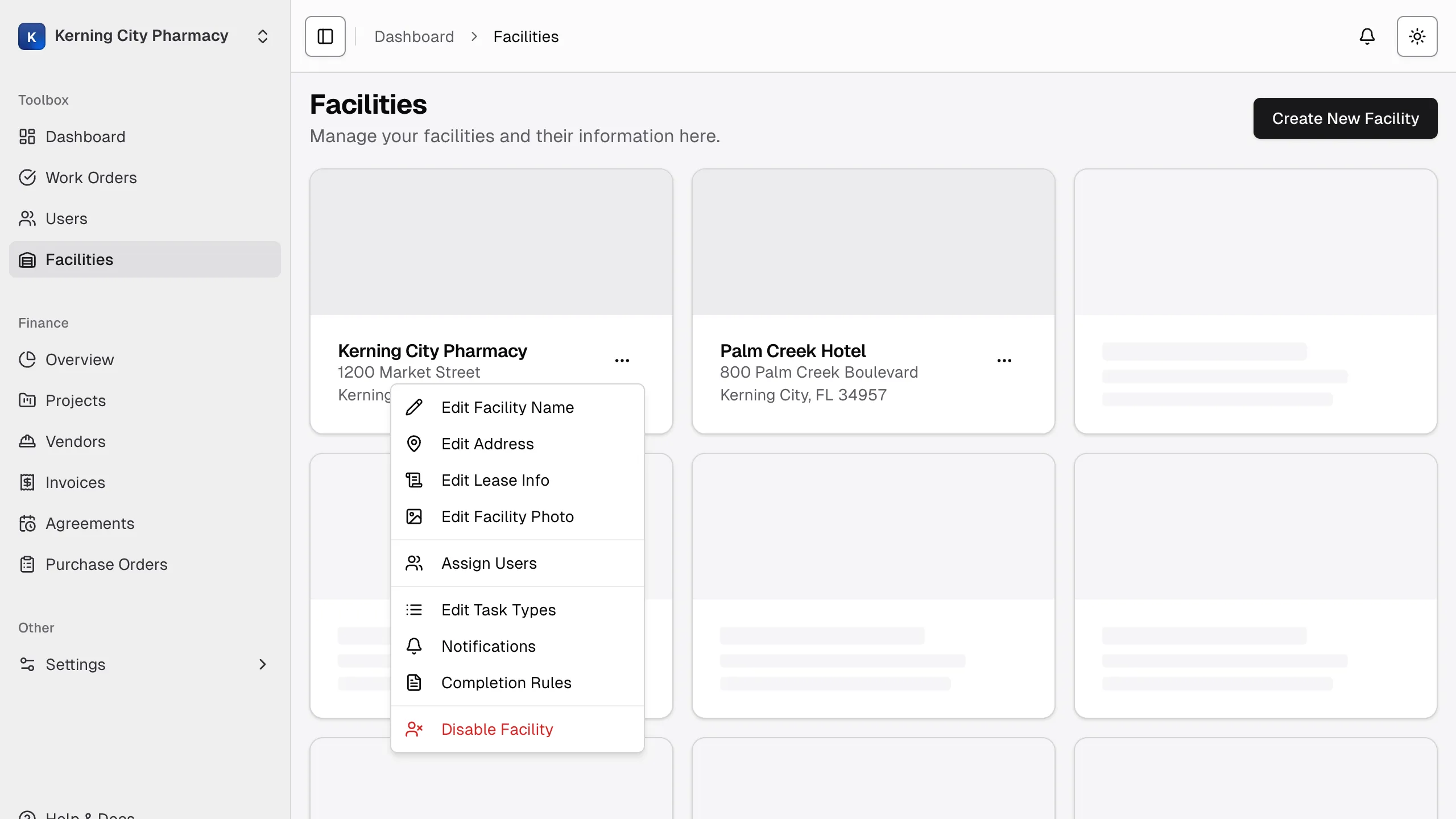Go to Dashboard in sidebar

144,136
